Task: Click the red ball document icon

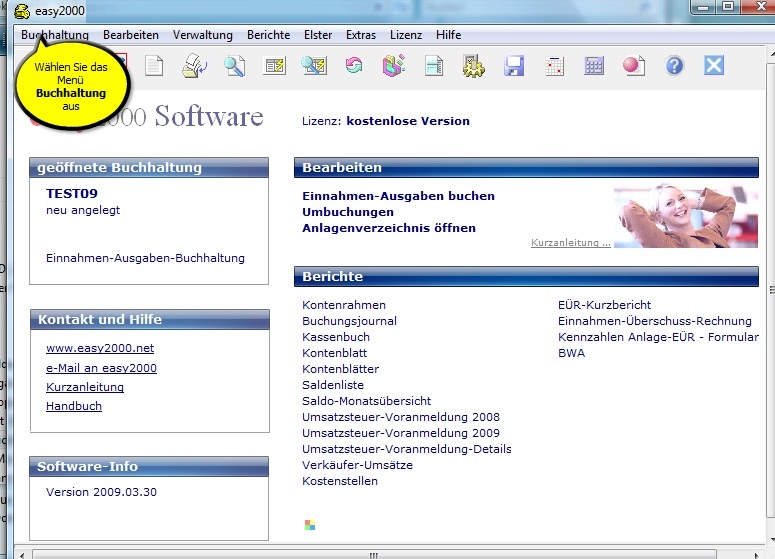Action: (x=634, y=66)
